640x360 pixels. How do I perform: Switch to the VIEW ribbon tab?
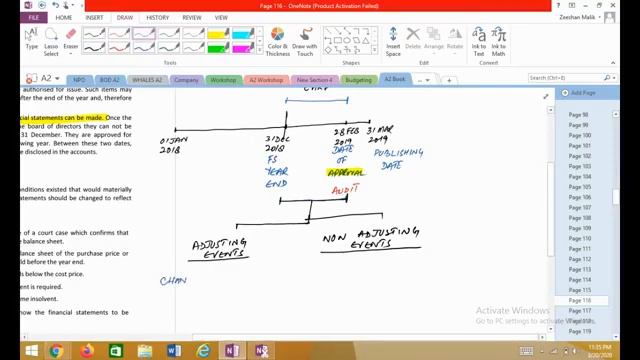coord(221,18)
